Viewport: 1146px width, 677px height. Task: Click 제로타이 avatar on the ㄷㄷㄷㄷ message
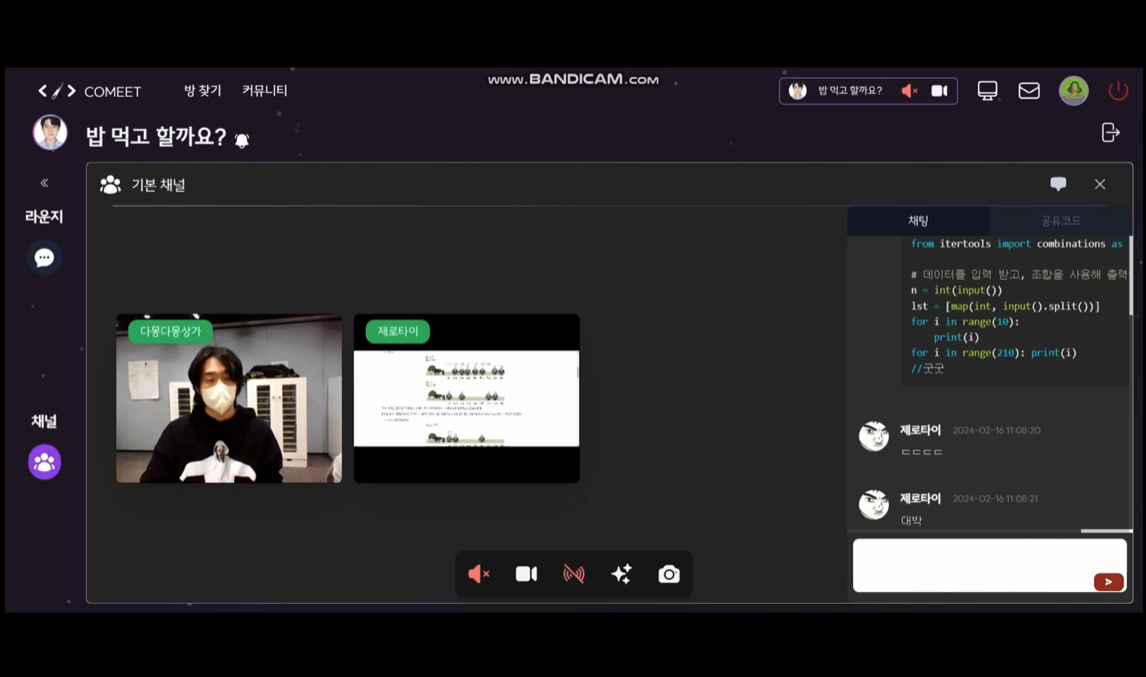click(x=873, y=436)
